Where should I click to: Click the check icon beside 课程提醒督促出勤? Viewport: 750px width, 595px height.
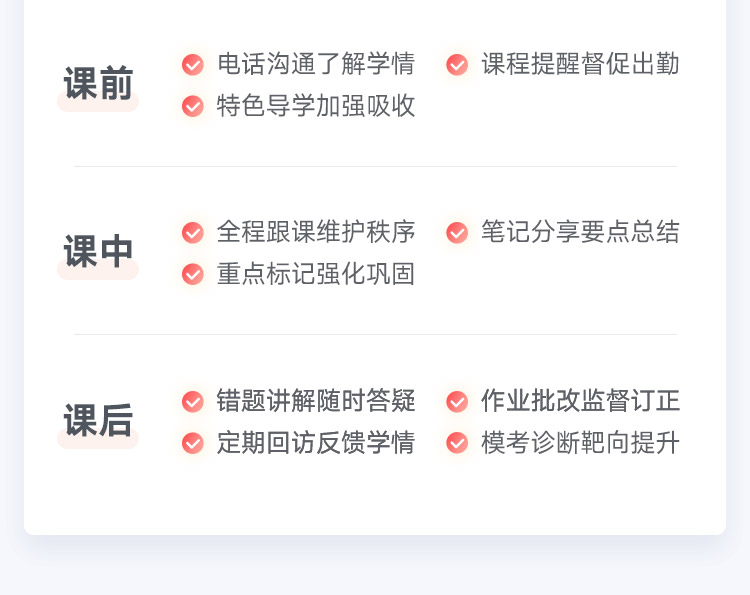click(x=457, y=65)
